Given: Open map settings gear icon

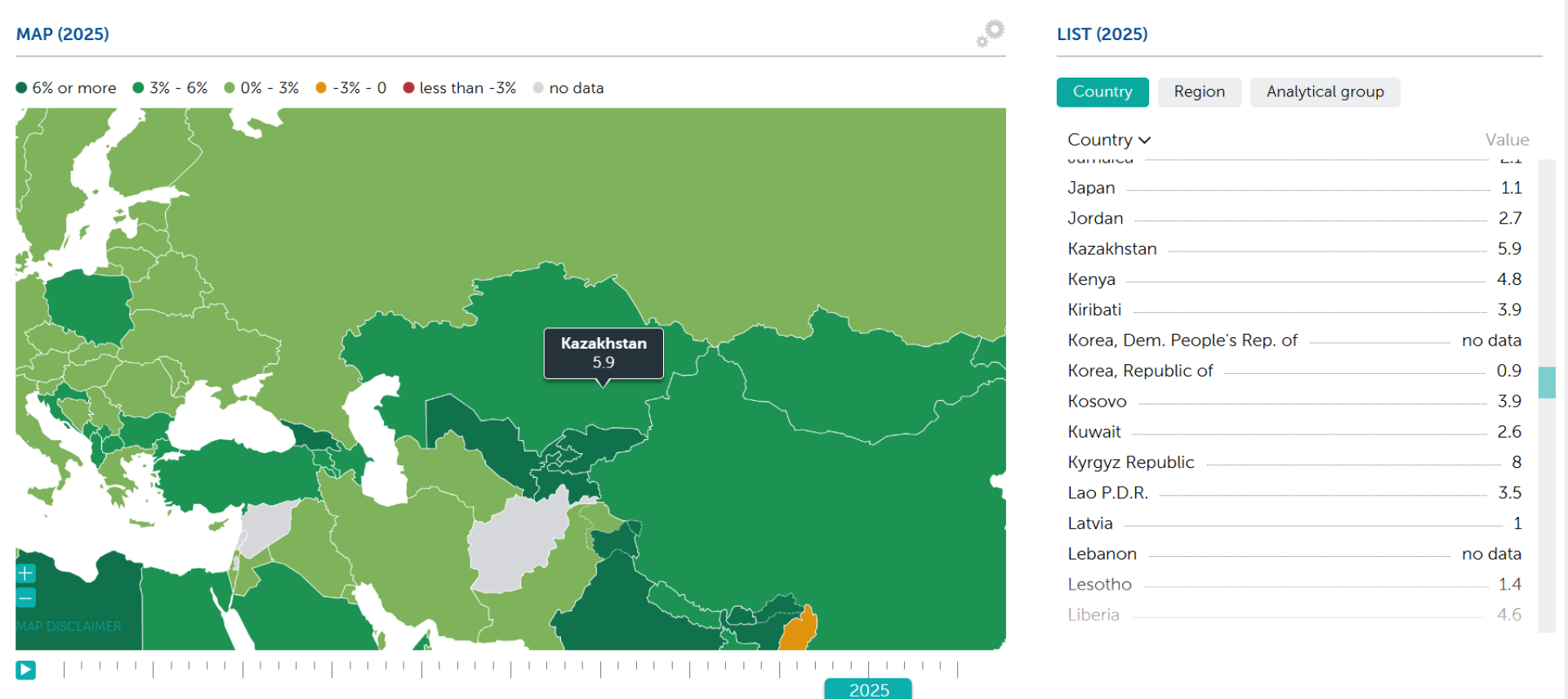Looking at the screenshot, I should point(990,33).
